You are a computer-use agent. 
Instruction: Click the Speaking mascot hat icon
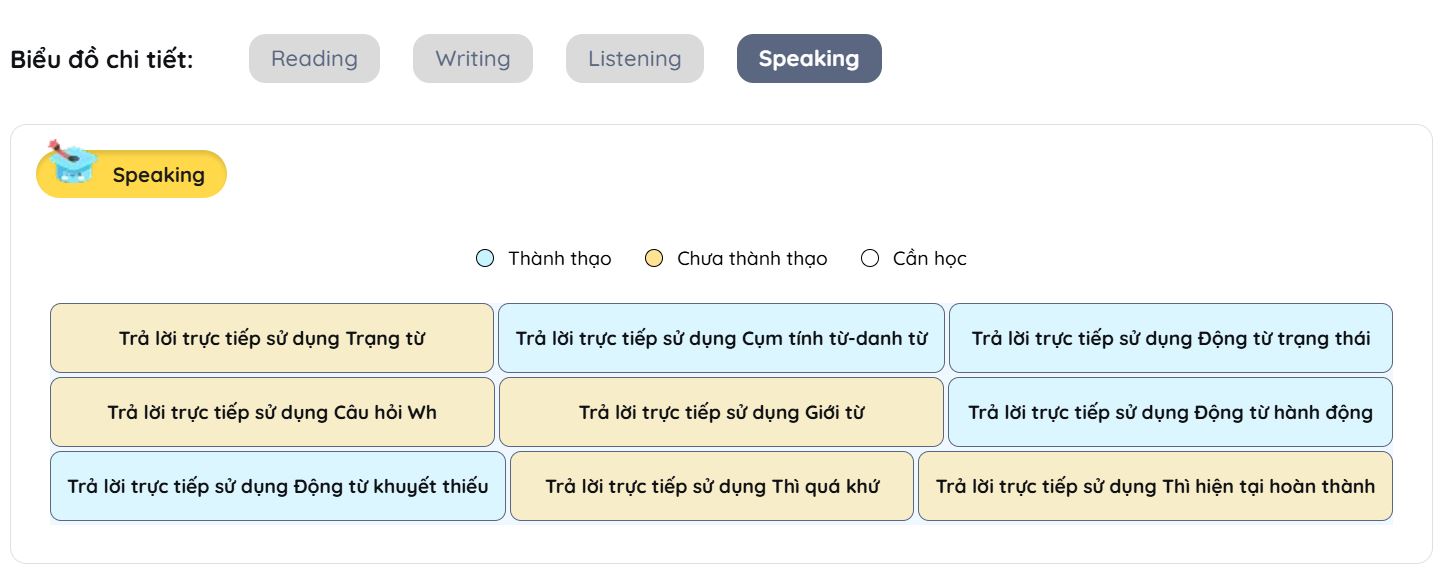coord(72,162)
